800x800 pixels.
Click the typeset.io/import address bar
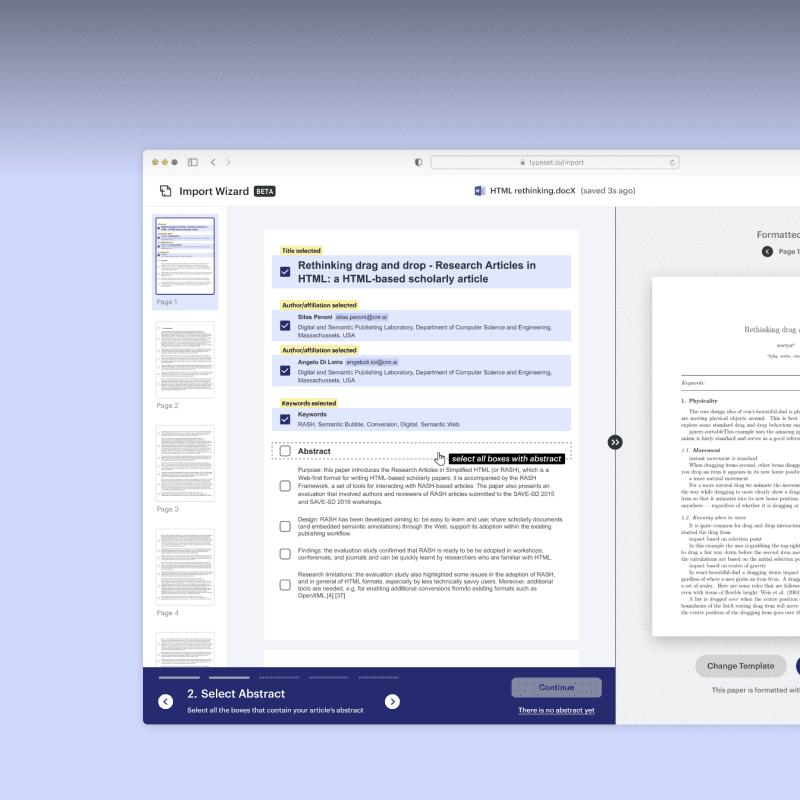pyautogui.click(x=555, y=162)
